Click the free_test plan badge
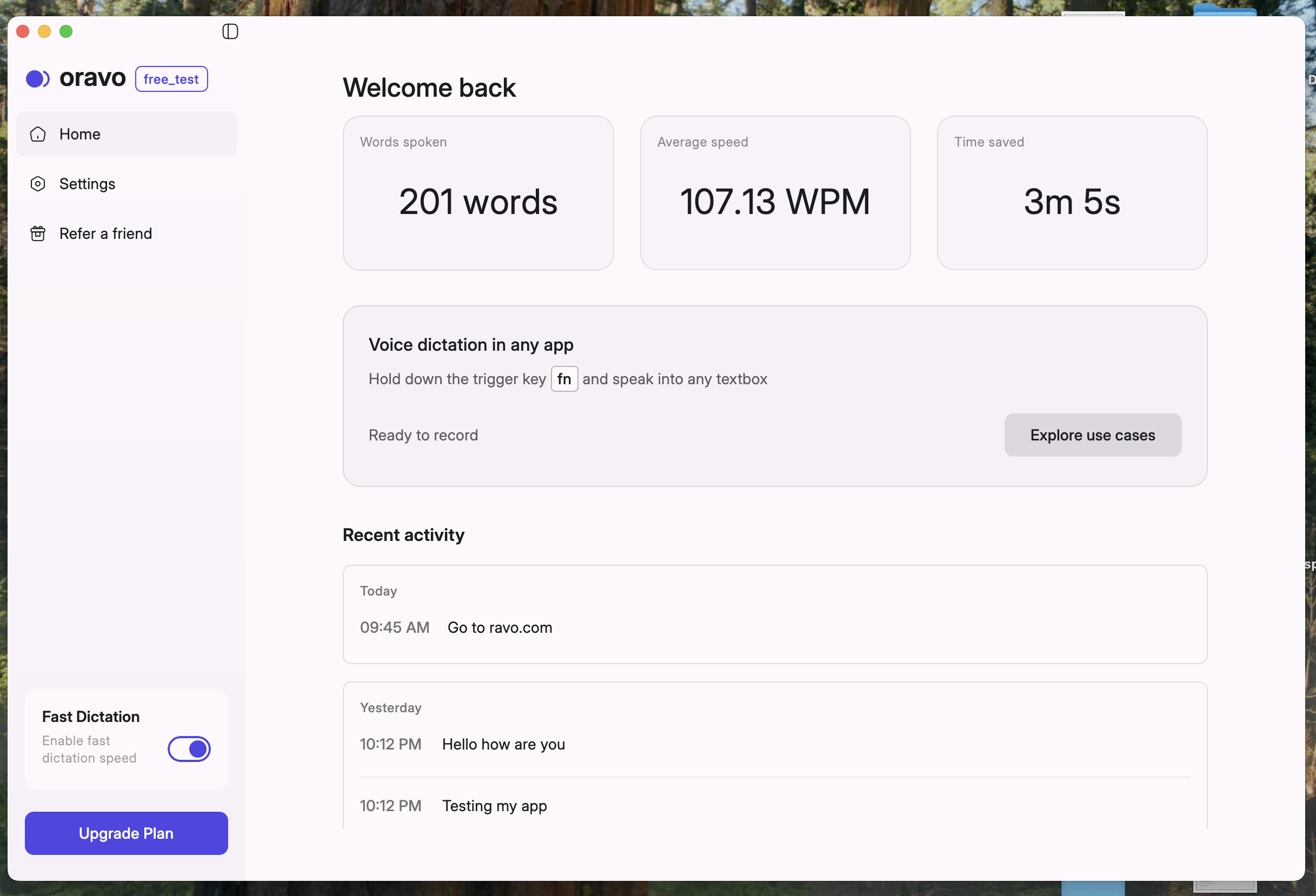 point(171,79)
